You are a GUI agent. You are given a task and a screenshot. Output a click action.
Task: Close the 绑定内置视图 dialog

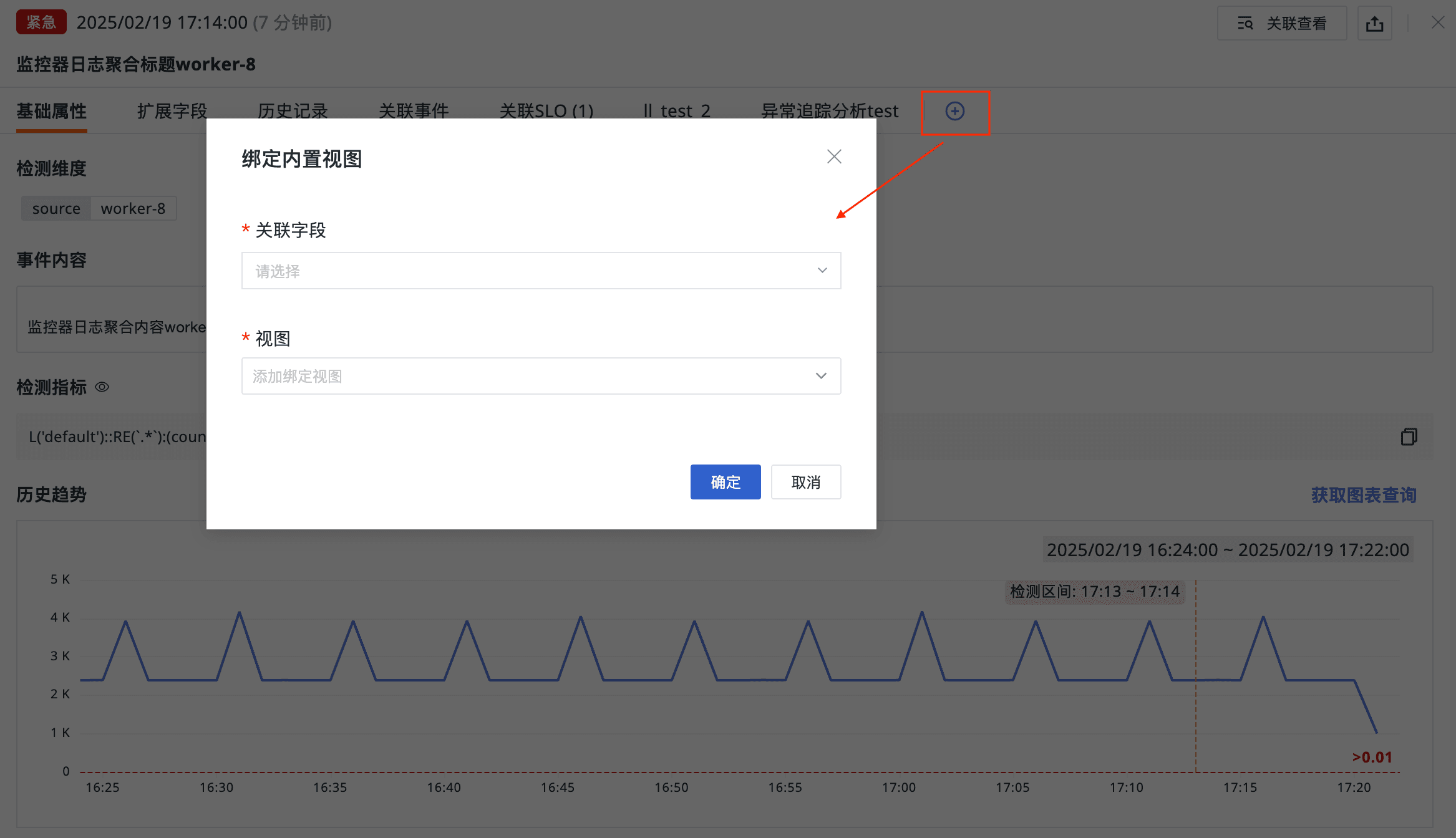pyautogui.click(x=834, y=157)
